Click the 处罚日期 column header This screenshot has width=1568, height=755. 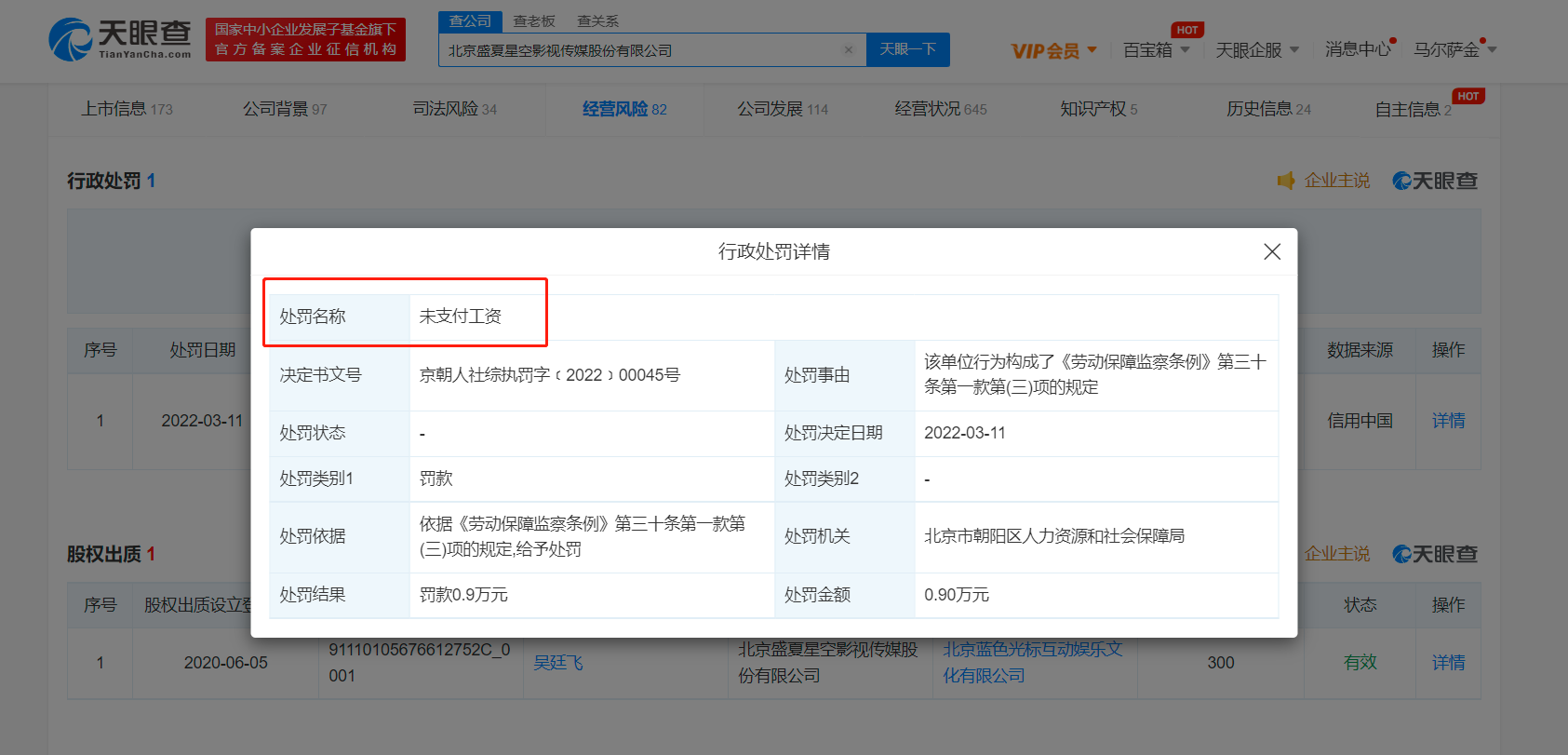[x=202, y=350]
